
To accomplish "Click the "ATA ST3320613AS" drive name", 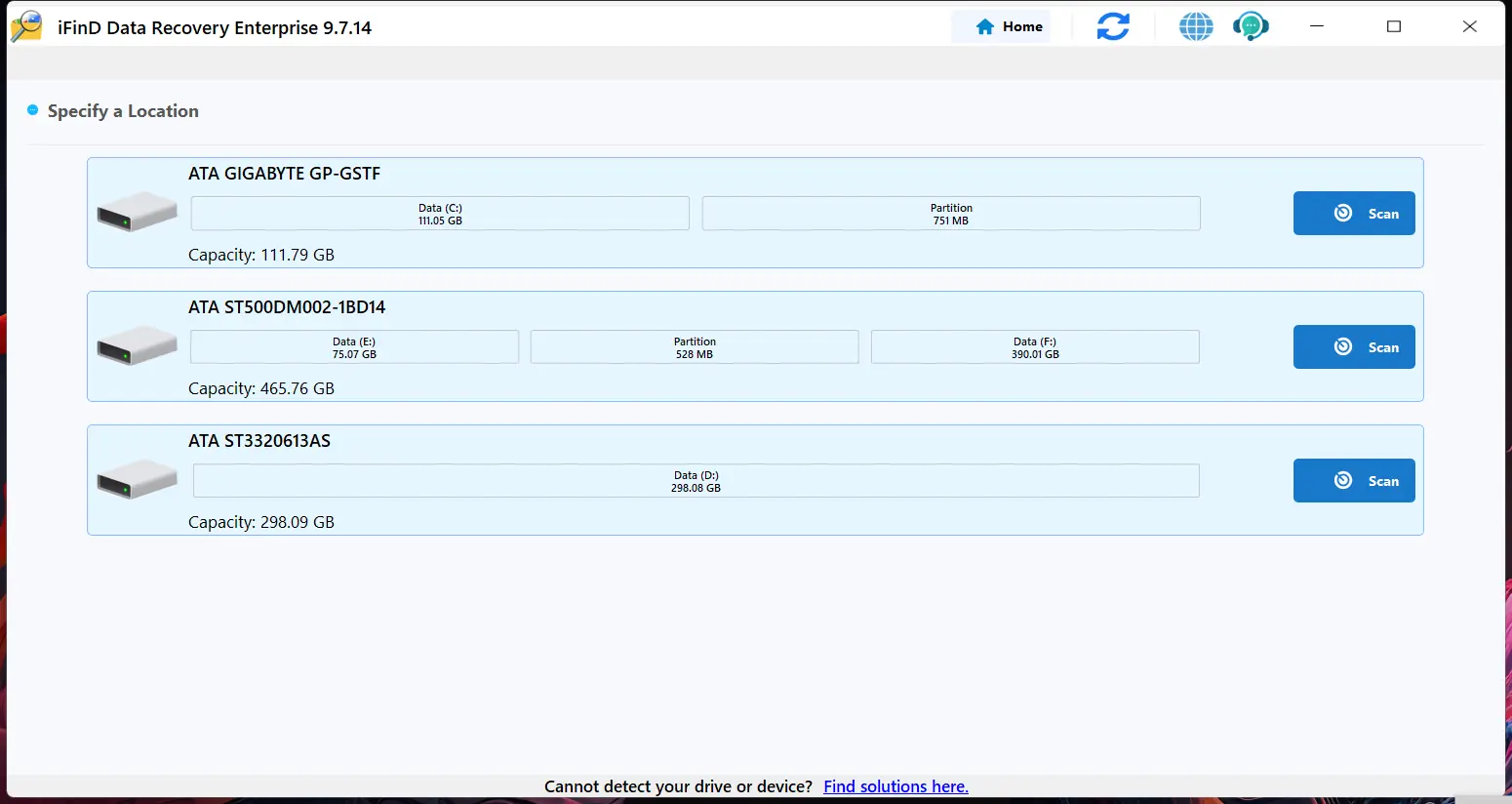I will (259, 441).
